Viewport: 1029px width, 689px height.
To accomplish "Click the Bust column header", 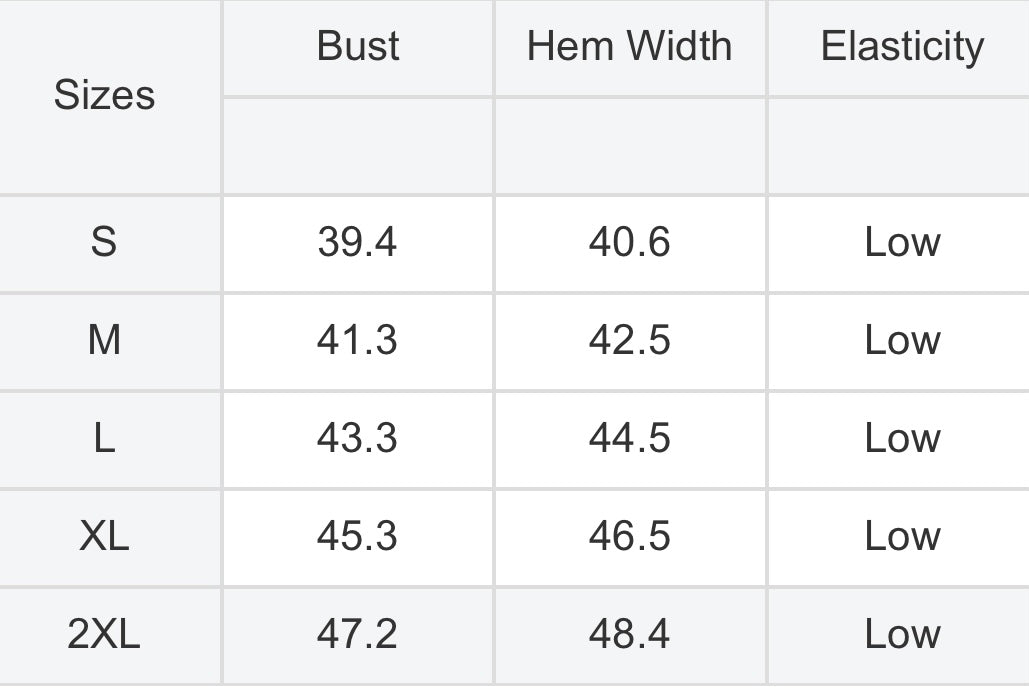I will (358, 46).
